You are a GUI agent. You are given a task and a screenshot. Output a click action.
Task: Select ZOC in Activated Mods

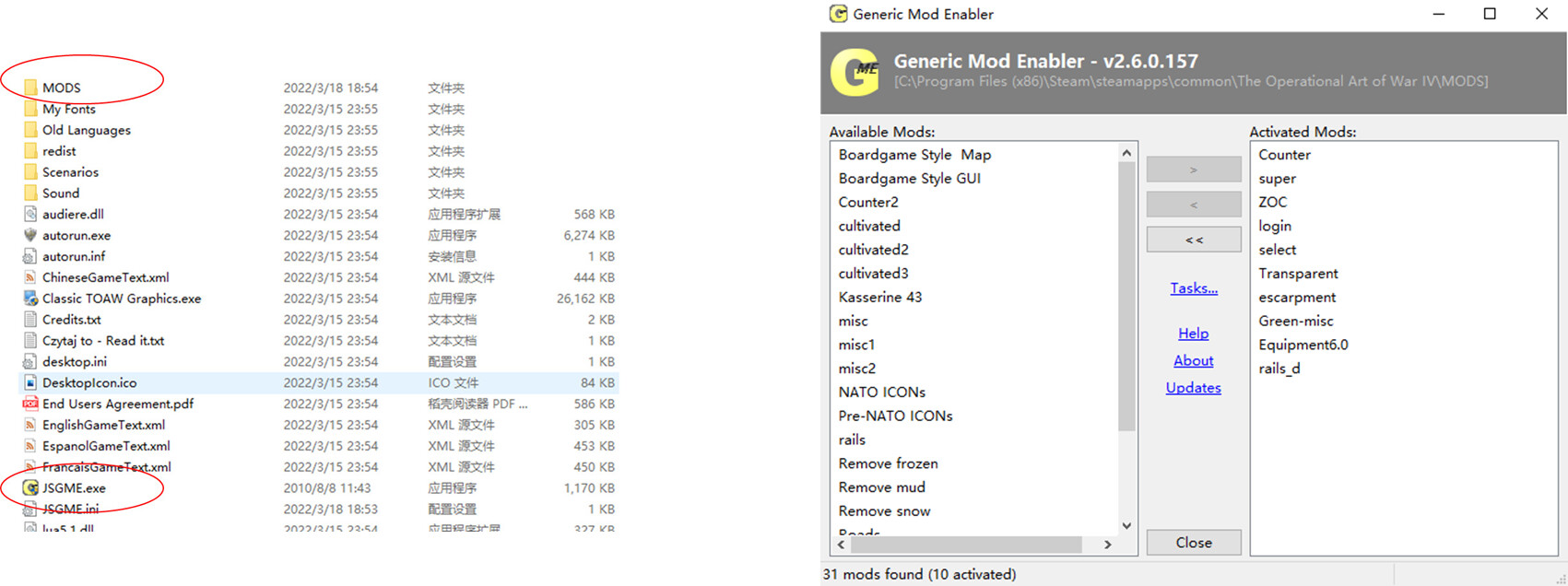tap(1272, 203)
